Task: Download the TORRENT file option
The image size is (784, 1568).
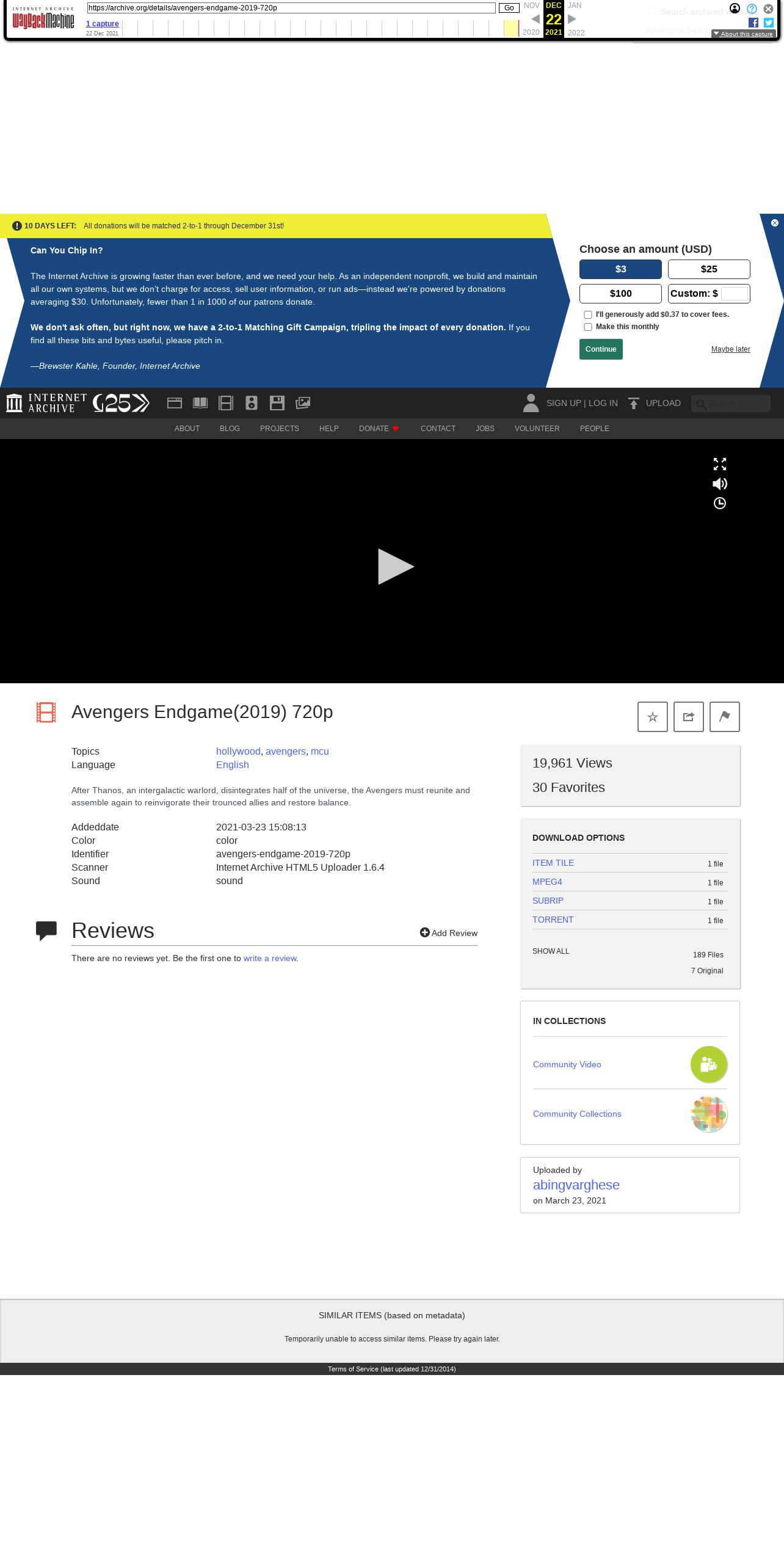Action: click(553, 920)
